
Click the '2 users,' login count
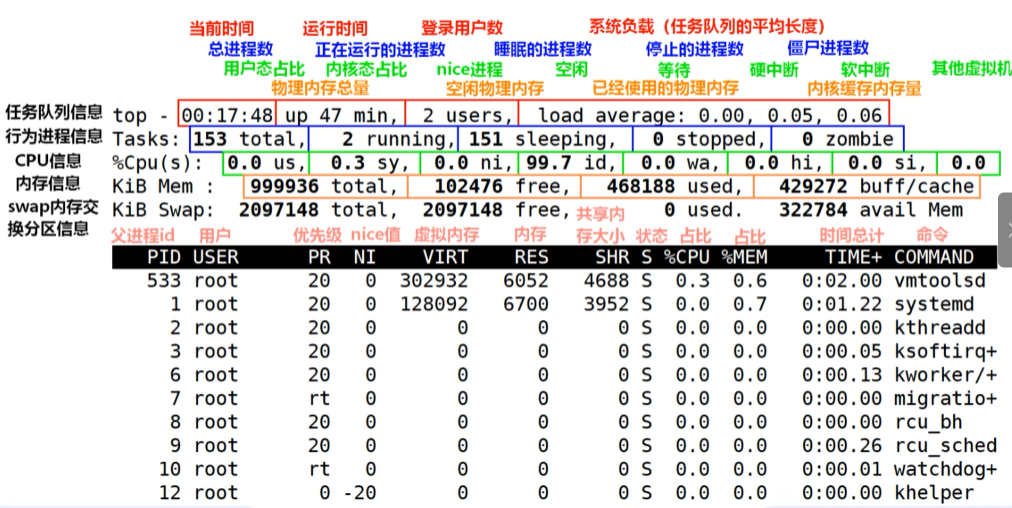467,116
